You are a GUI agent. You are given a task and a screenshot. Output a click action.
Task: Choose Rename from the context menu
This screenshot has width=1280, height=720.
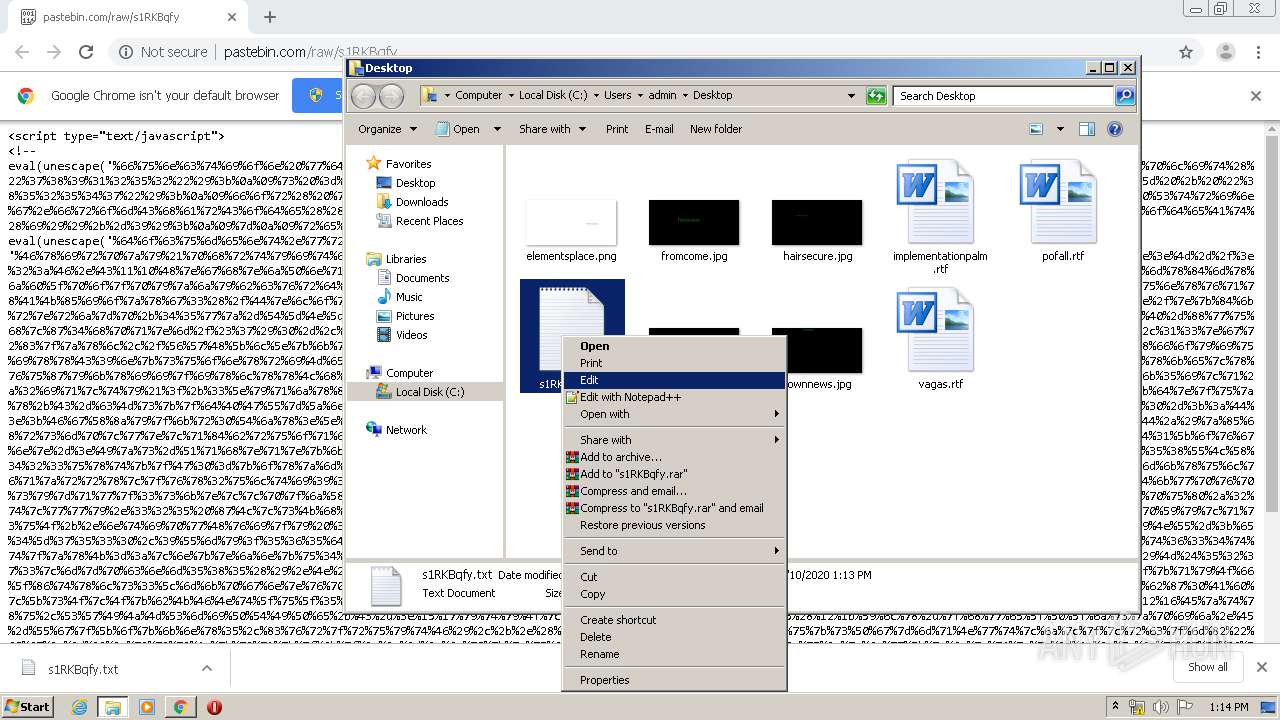[x=674, y=654]
